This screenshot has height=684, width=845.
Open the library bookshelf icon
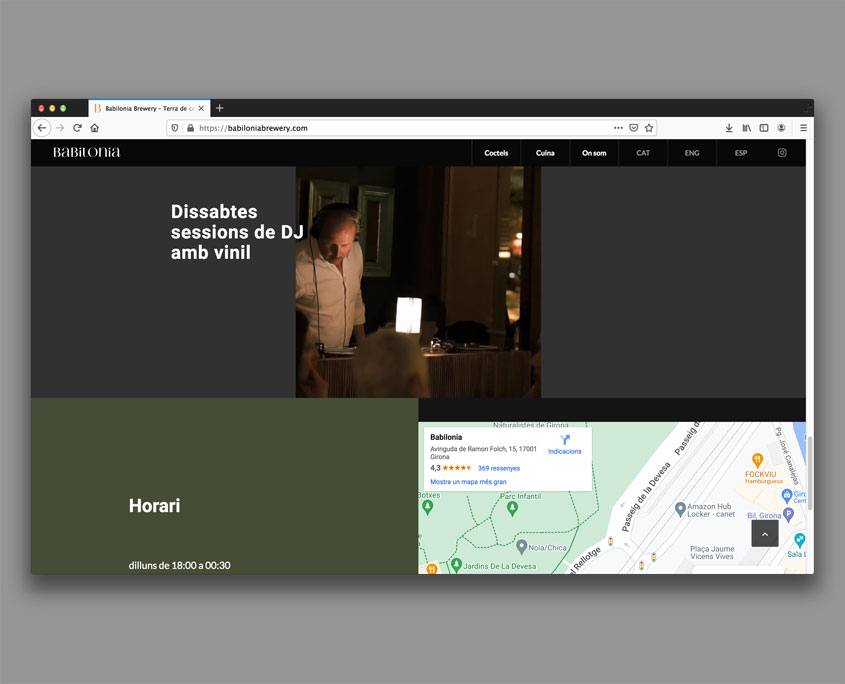[x=746, y=128]
